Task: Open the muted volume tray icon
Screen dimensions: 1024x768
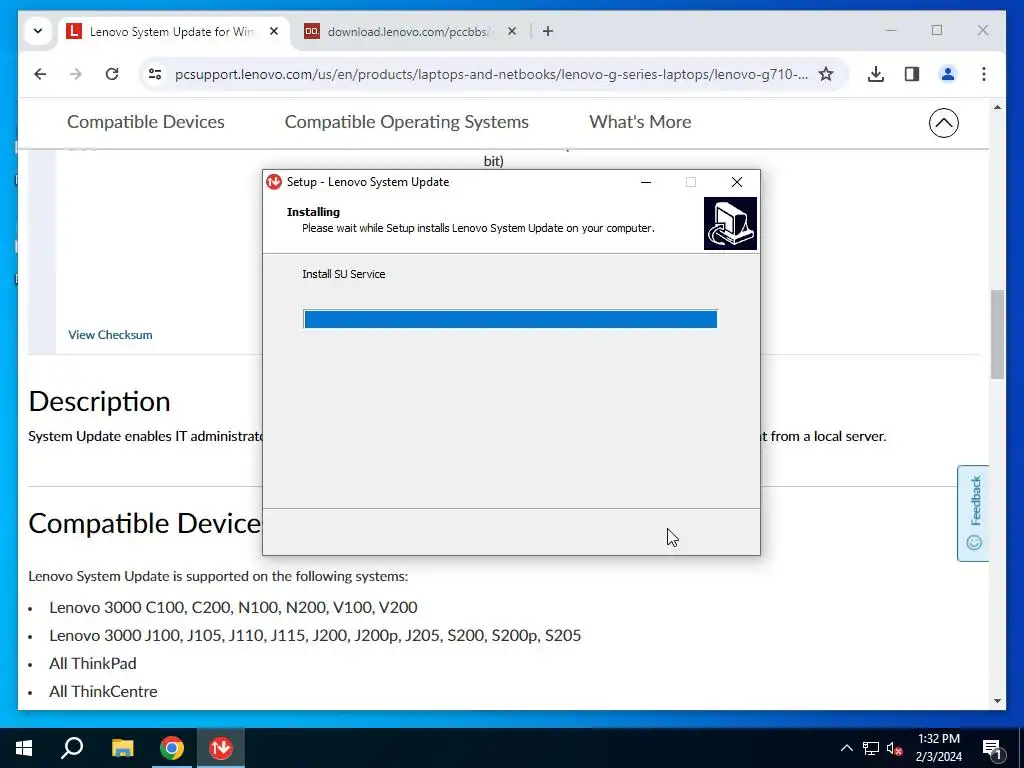Action: point(894,748)
